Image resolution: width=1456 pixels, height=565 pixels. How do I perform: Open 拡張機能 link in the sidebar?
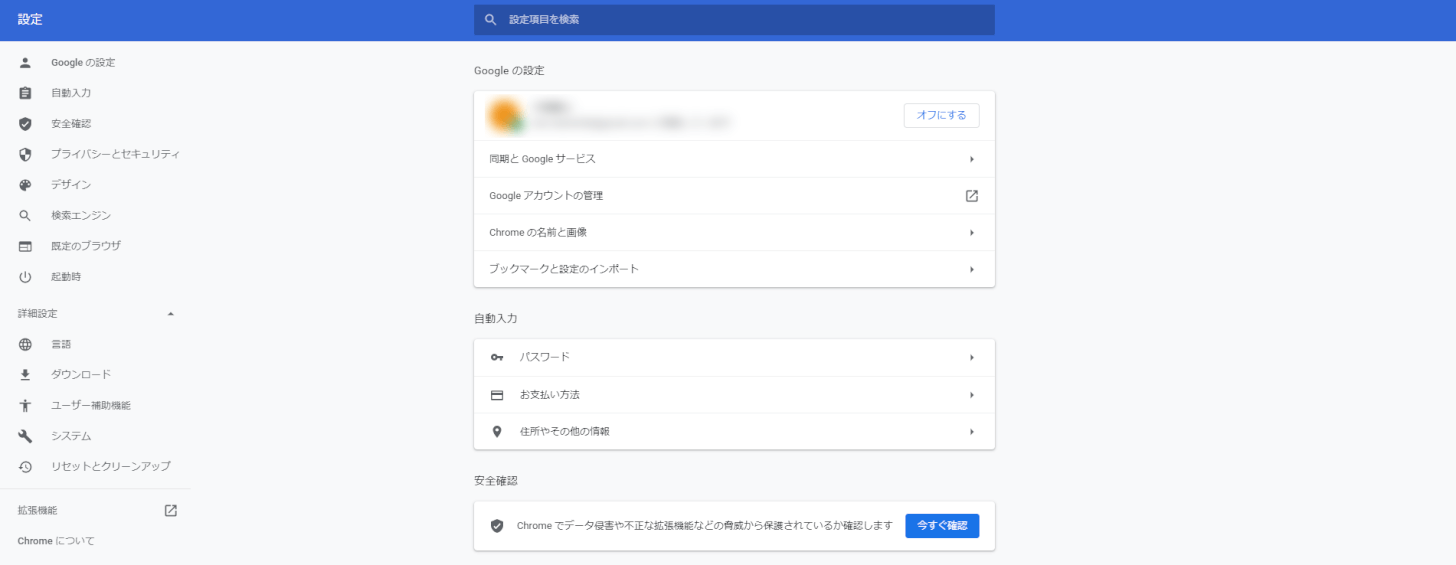[x=37, y=510]
